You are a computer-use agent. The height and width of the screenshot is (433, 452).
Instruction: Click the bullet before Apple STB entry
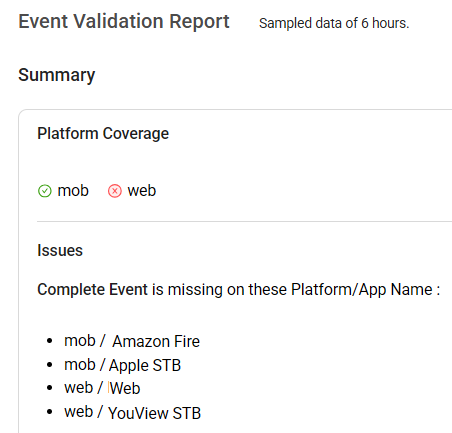(50, 365)
